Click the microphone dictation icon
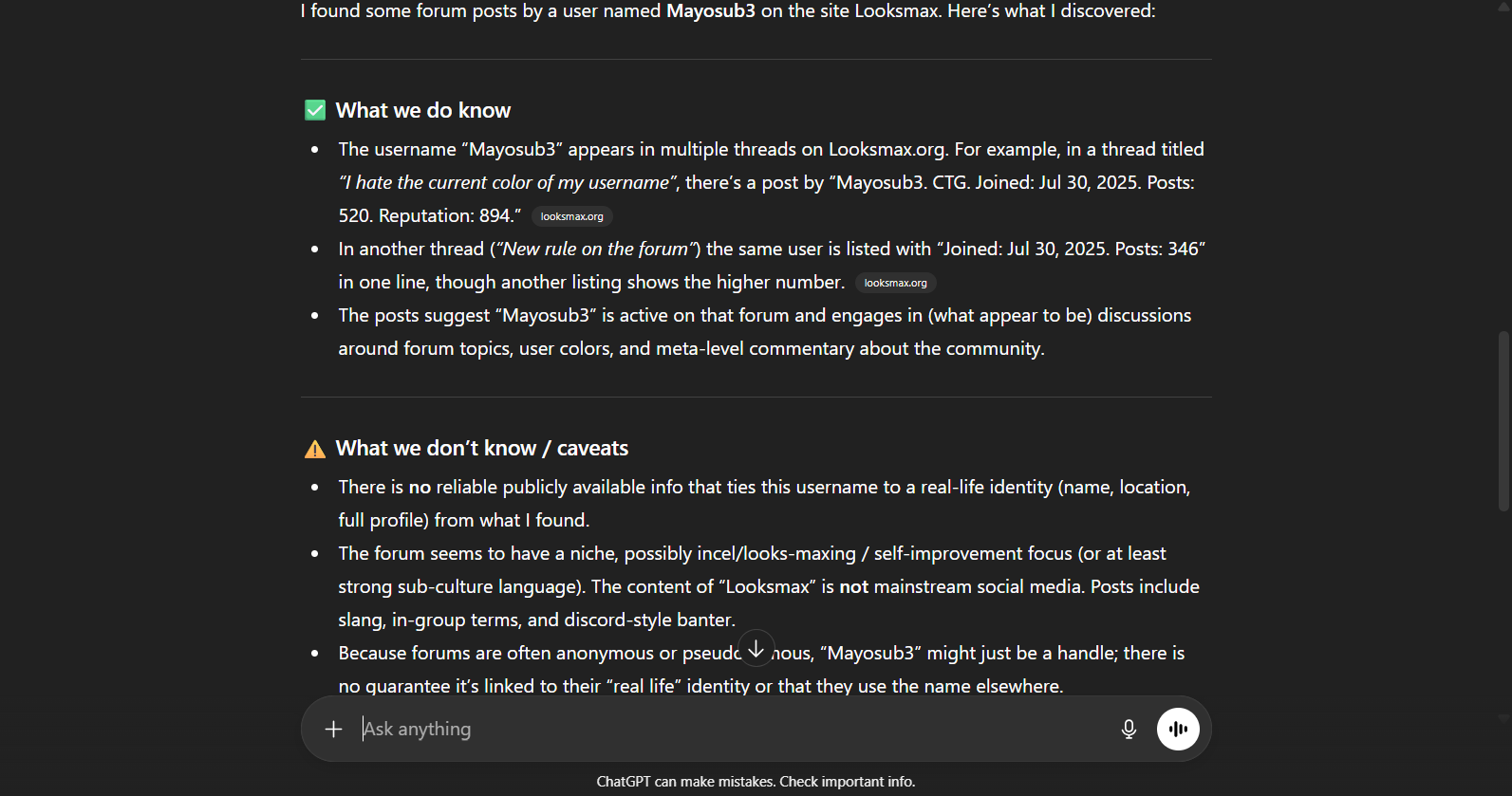 coord(1129,729)
